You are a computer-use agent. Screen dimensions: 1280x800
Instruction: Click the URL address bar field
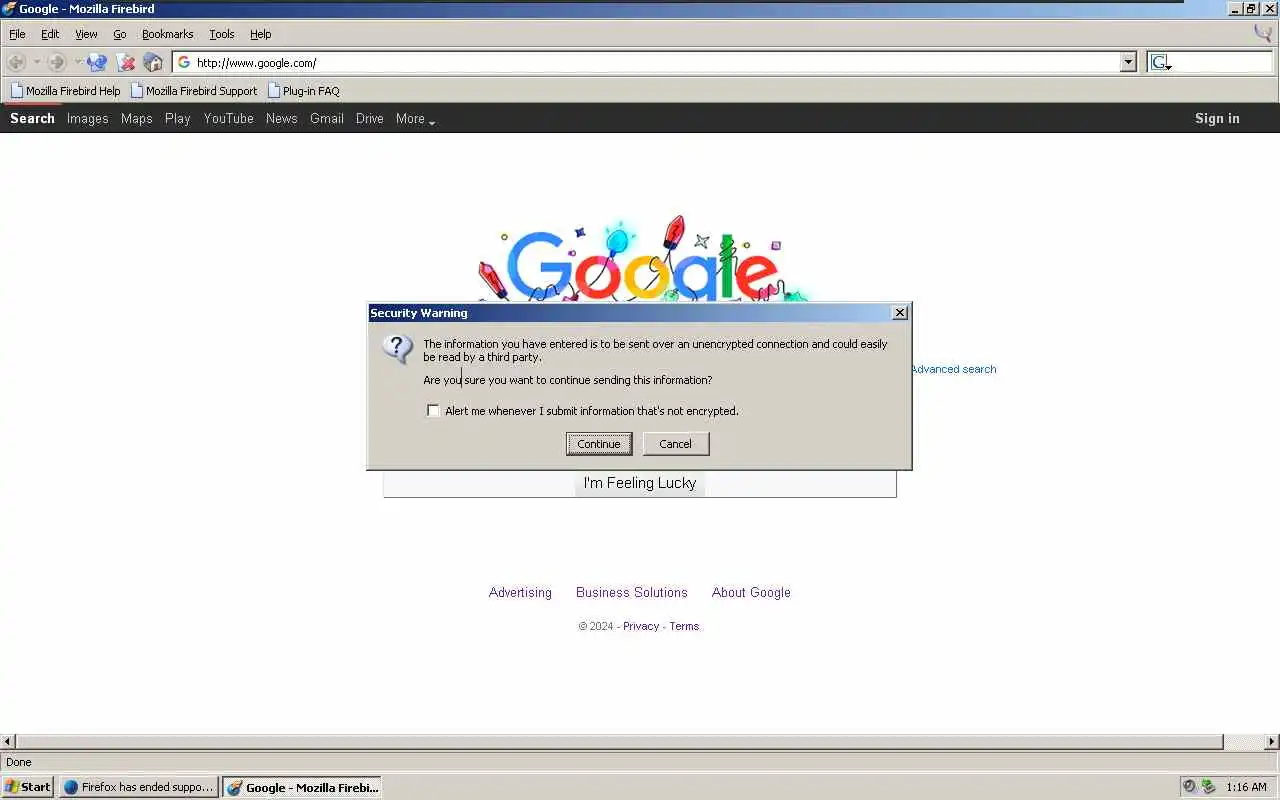[655, 62]
